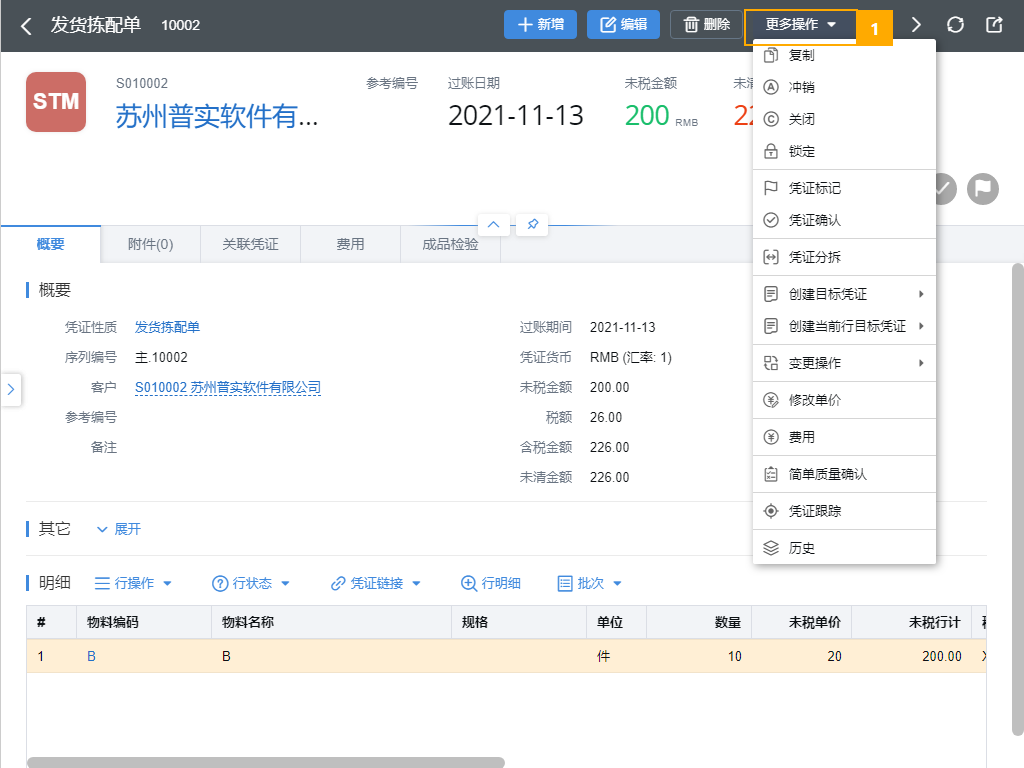This screenshot has width=1024, height=768.
Task: Select 凭证分拆 menu entry
Action: pos(844,257)
